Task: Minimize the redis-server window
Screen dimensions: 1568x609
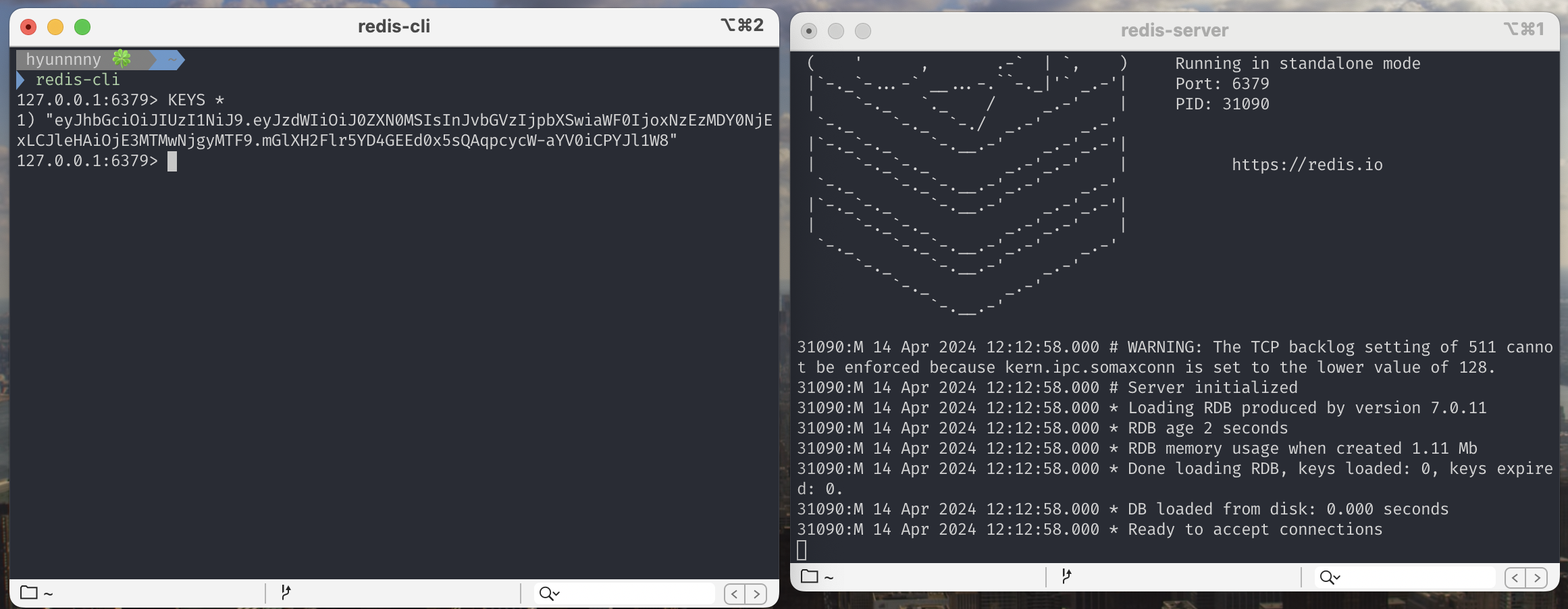Action: click(x=836, y=31)
